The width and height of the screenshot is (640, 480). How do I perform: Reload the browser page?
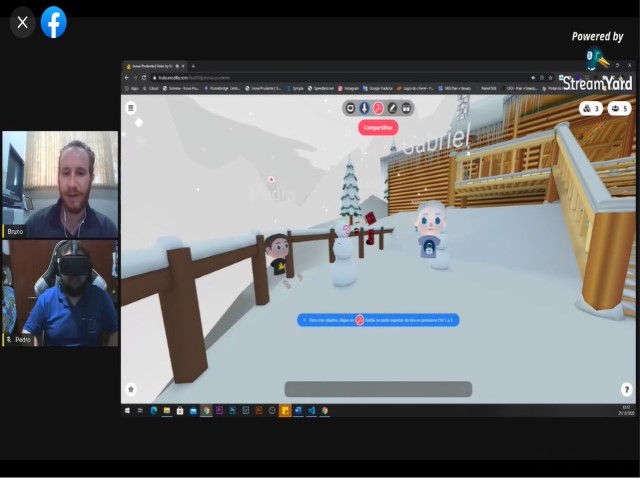tap(144, 78)
